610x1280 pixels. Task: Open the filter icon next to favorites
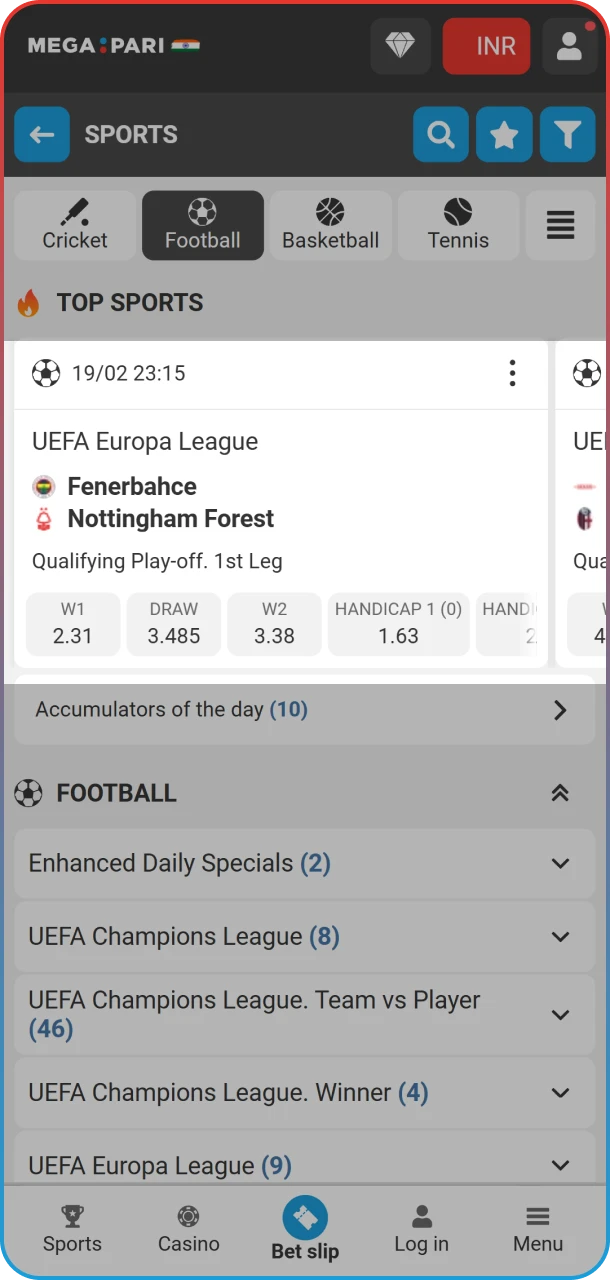pos(568,134)
